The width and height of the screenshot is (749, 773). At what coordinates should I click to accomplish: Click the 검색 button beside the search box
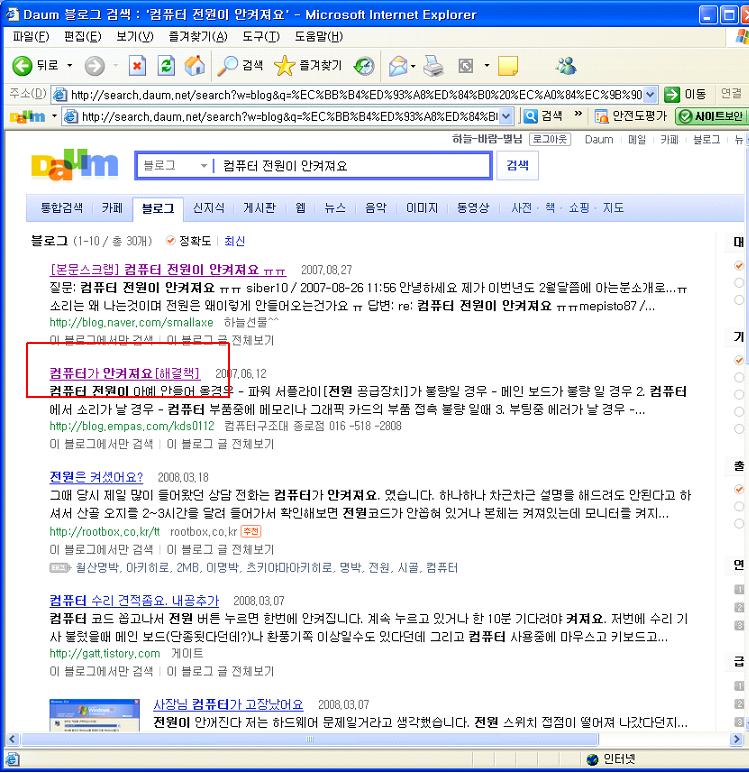(517, 166)
